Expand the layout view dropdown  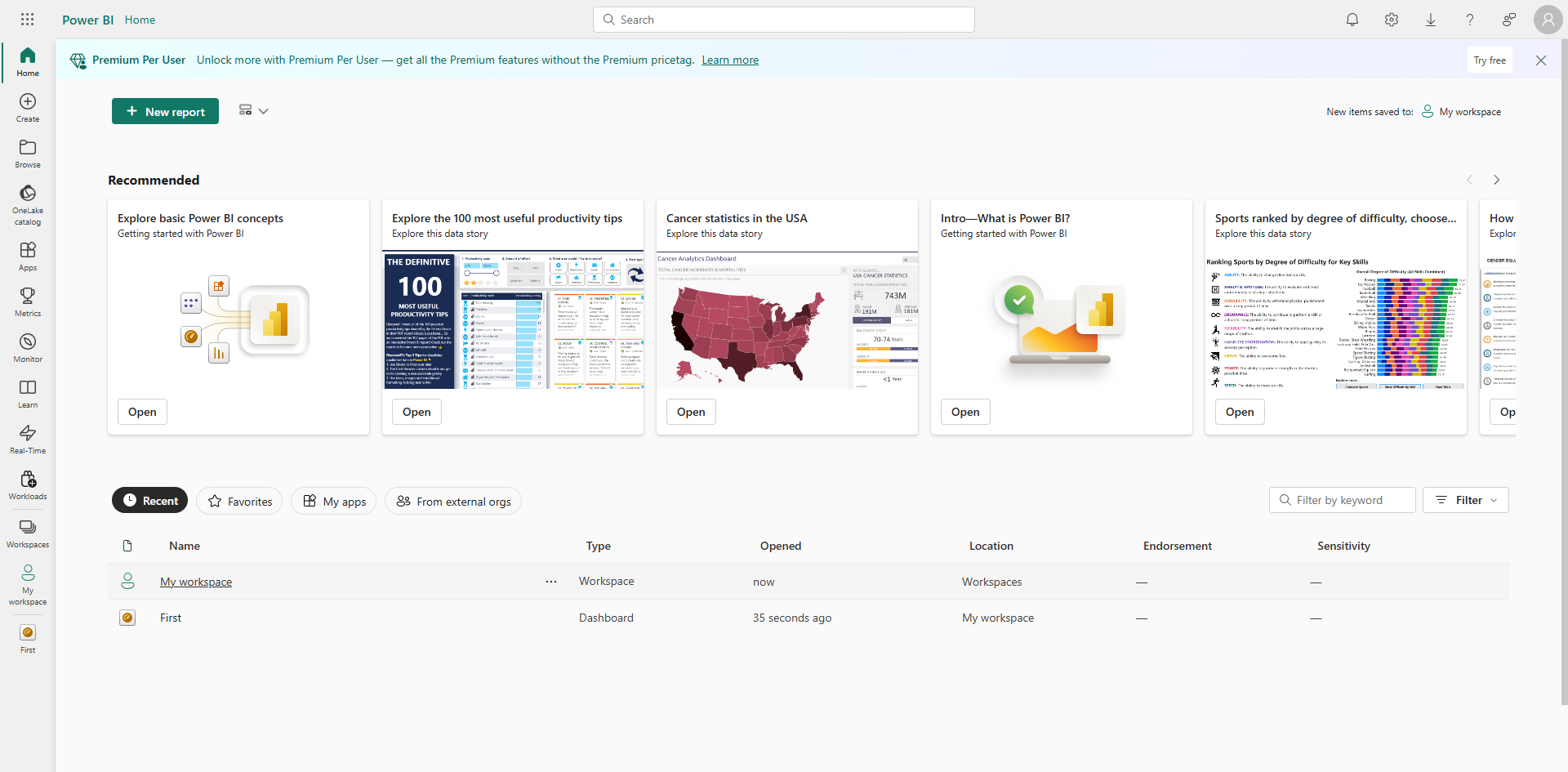tap(253, 110)
